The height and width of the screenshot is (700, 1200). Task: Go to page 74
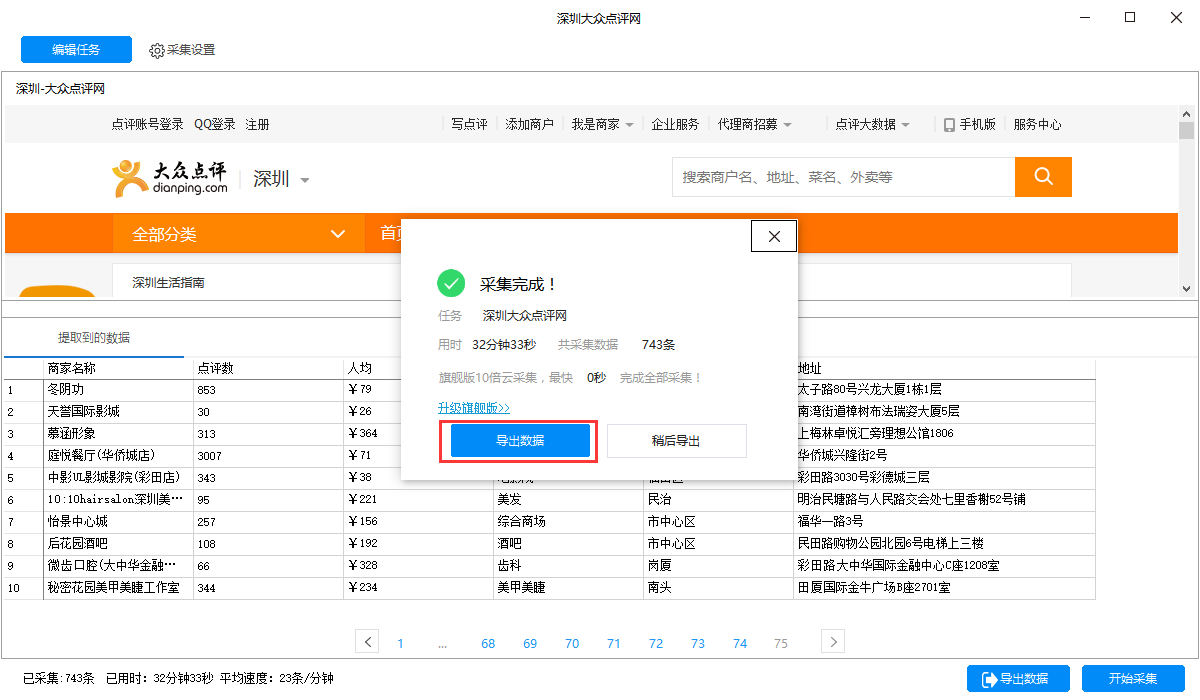740,643
